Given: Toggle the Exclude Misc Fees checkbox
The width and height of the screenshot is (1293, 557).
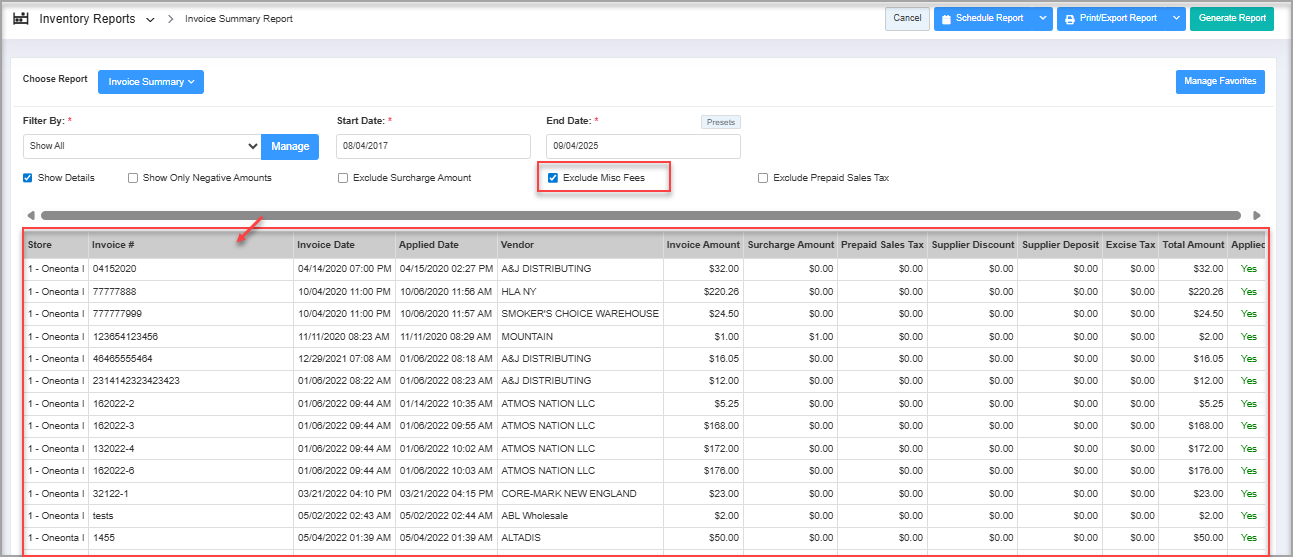Looking at the screenshot, I should point(553,178).
